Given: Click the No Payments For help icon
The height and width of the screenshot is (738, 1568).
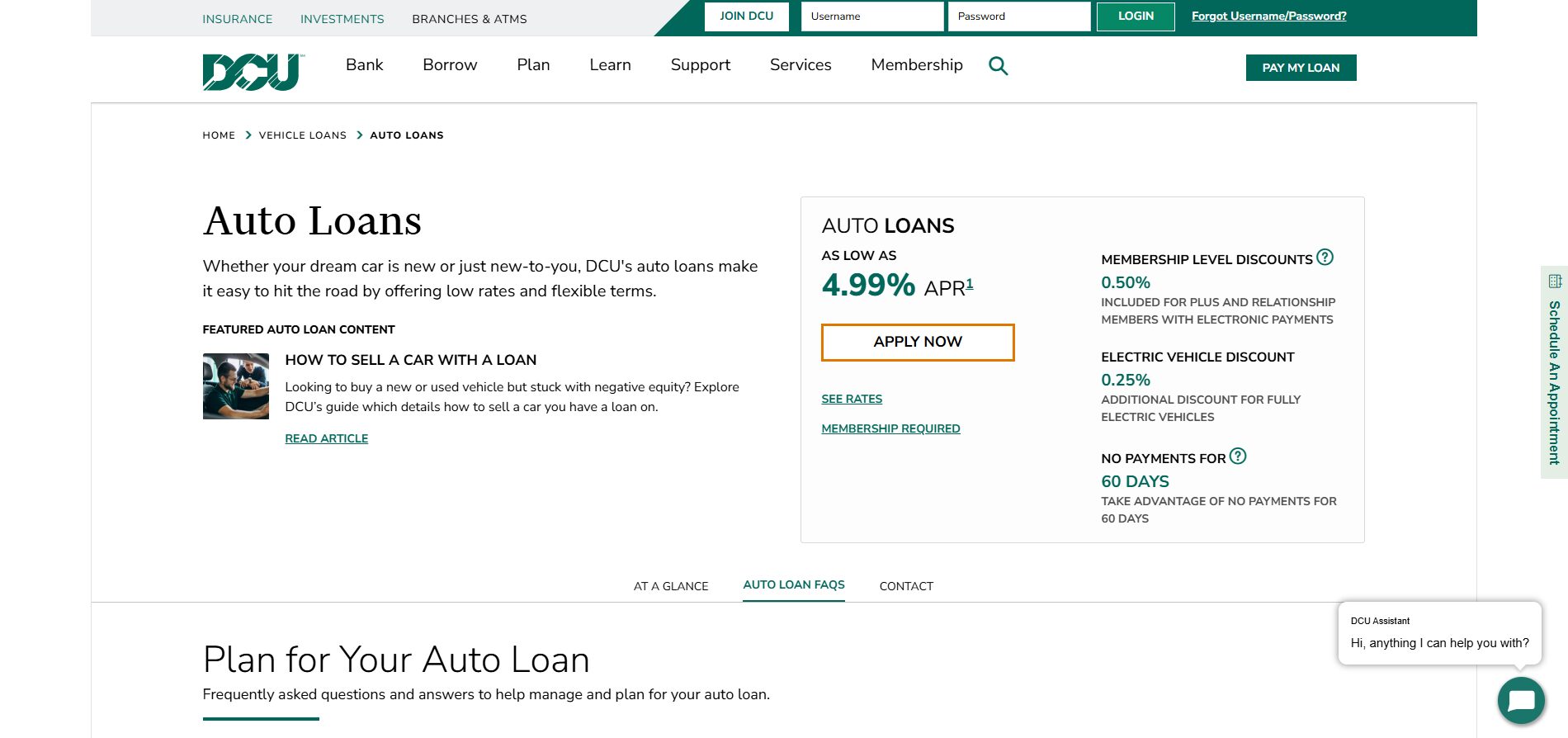Looking at the screenshot, I should [x=1237, y=457].
